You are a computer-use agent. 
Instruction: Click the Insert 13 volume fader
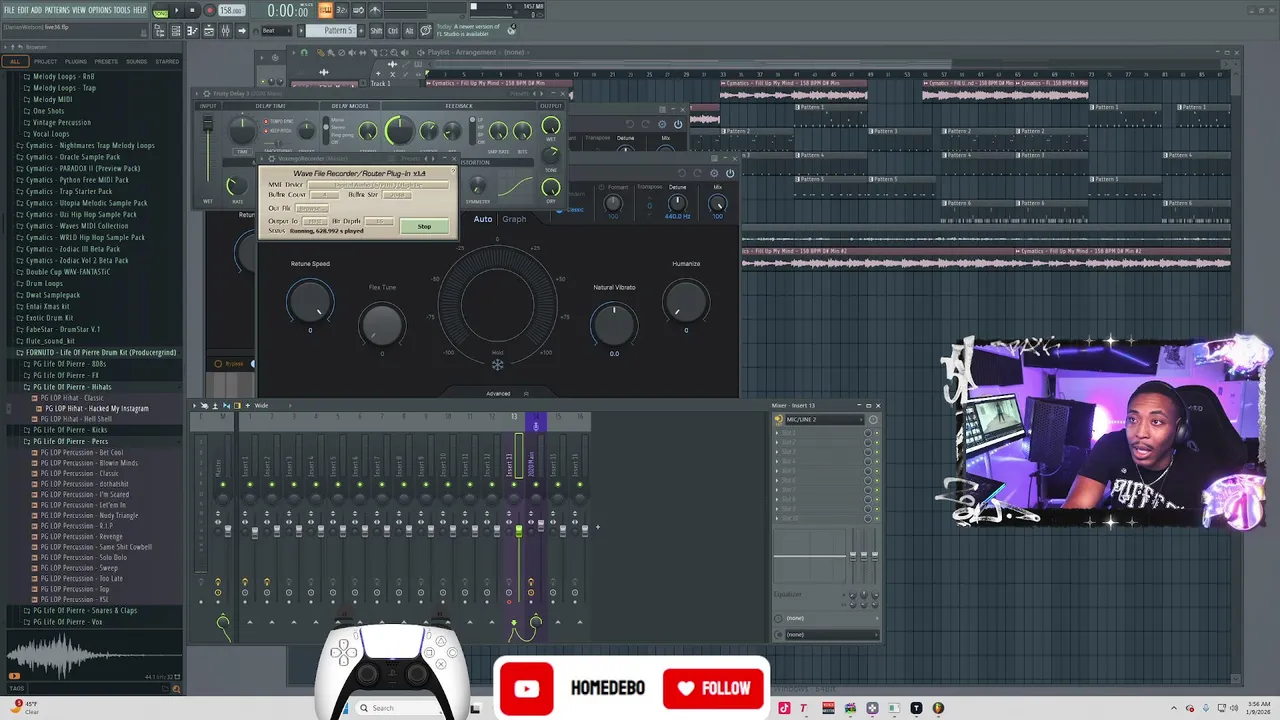[518, 532]
